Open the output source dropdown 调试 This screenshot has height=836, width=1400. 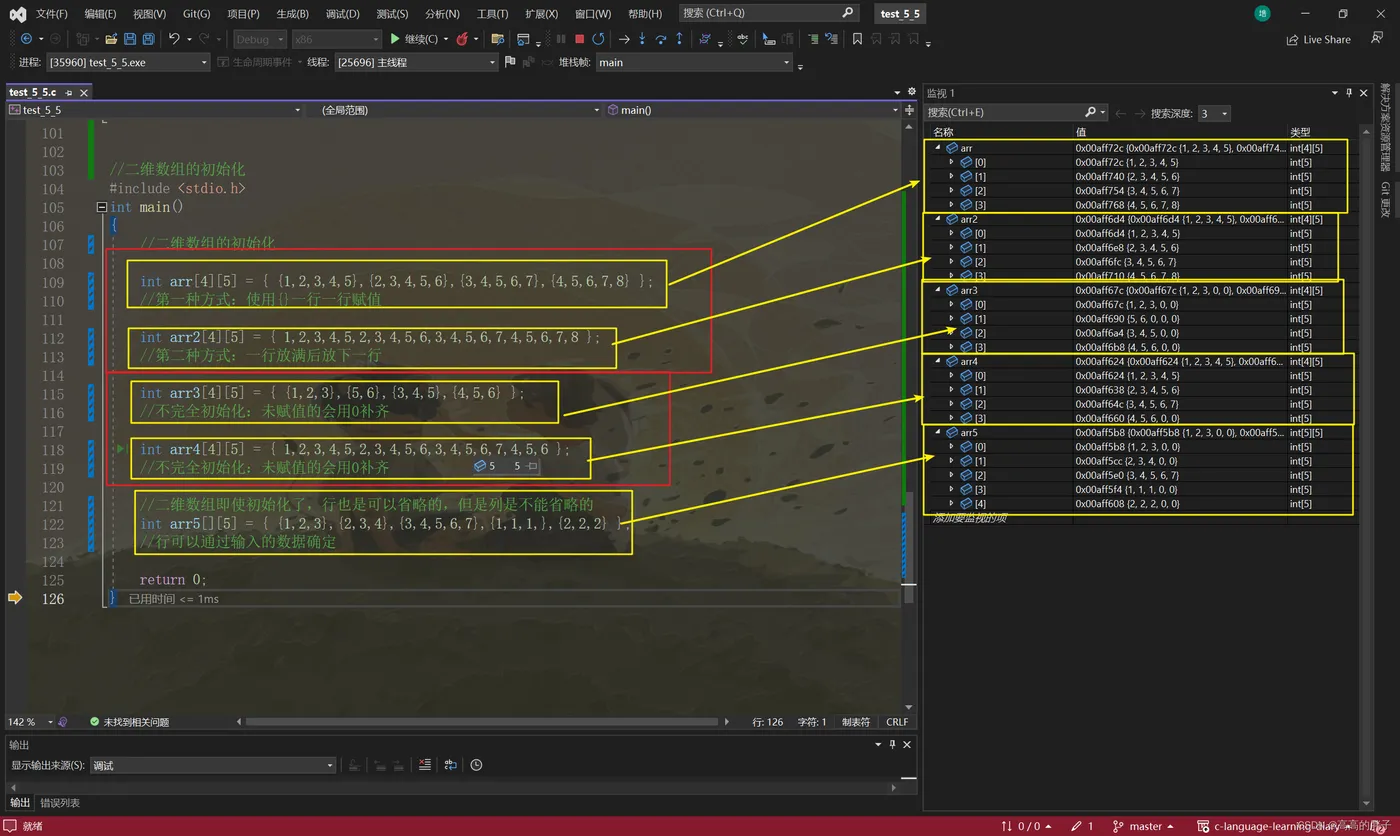pos(212,765)
